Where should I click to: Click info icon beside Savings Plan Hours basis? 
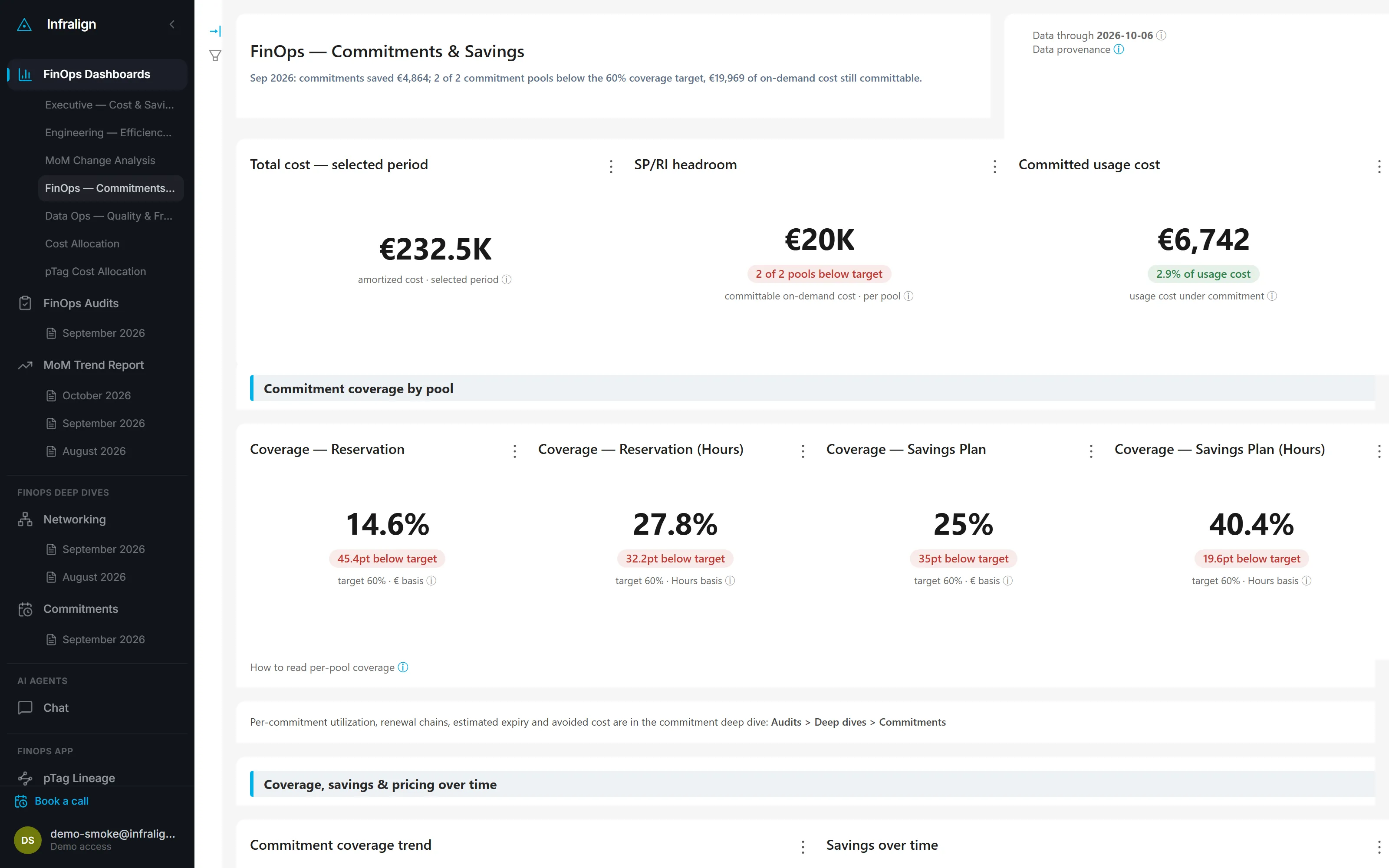coord(1307,581)
